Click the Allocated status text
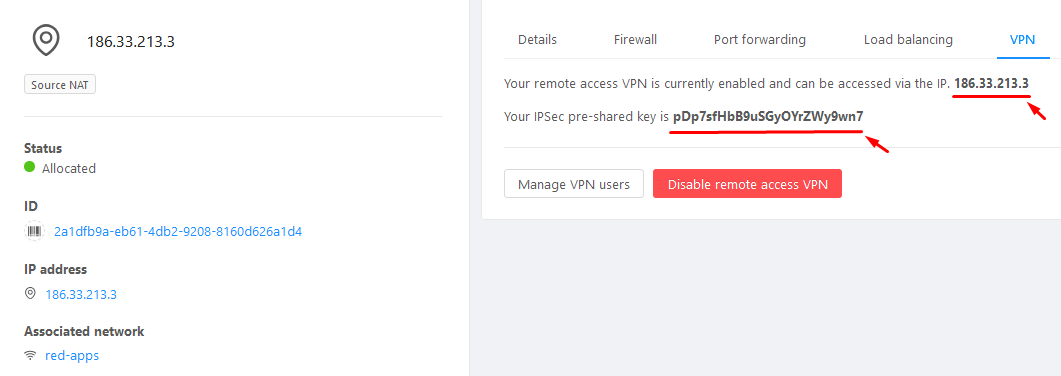This screenshot has width=1061, height=376. [x=69, y=168]
